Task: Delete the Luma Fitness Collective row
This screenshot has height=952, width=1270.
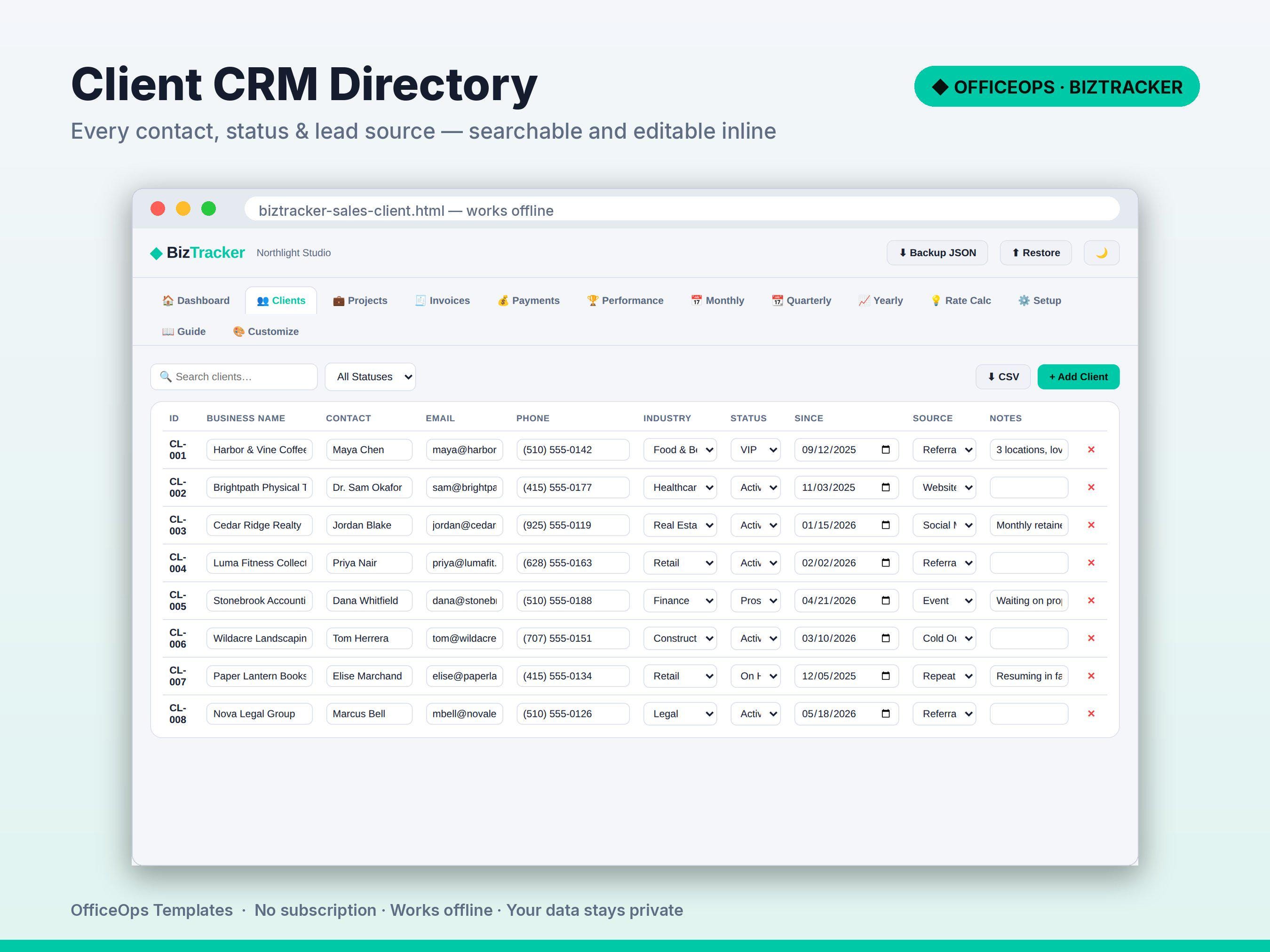Action: click(x=1091, y=563)
